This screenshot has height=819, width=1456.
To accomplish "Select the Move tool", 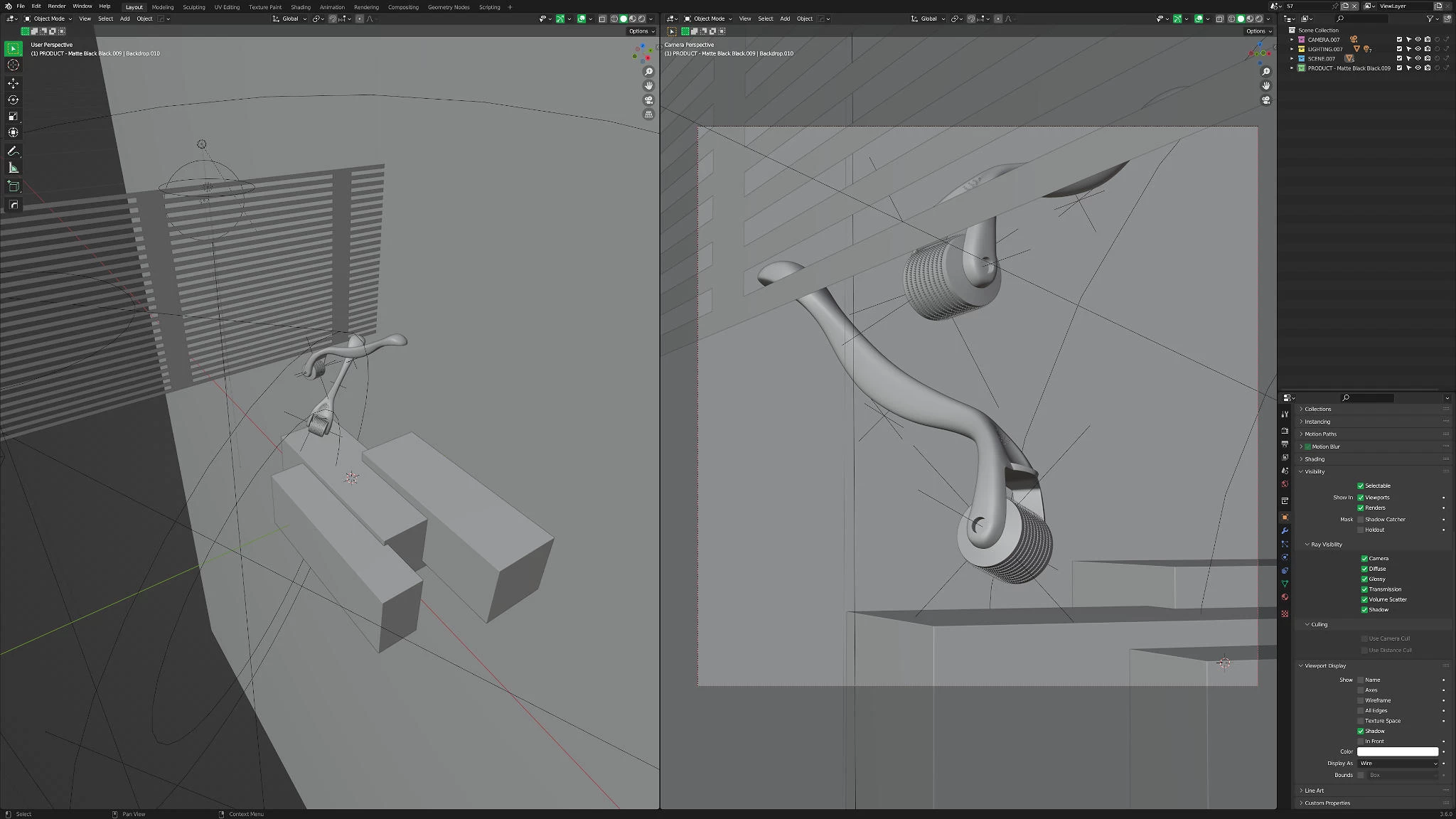I will coord(13,83).
